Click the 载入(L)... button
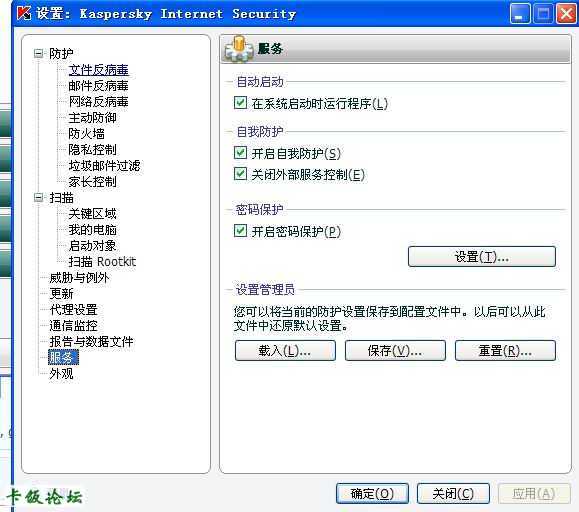579x512 pixels. (285, 351)
